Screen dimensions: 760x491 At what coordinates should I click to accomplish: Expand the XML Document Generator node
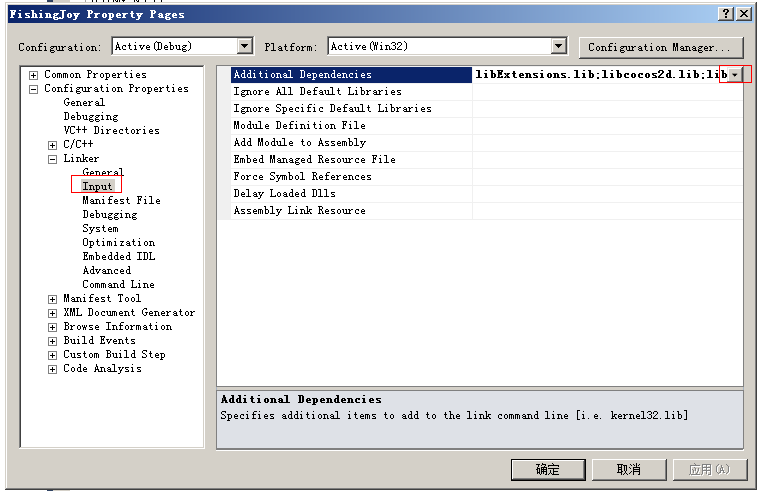click(x=52, y=313)
